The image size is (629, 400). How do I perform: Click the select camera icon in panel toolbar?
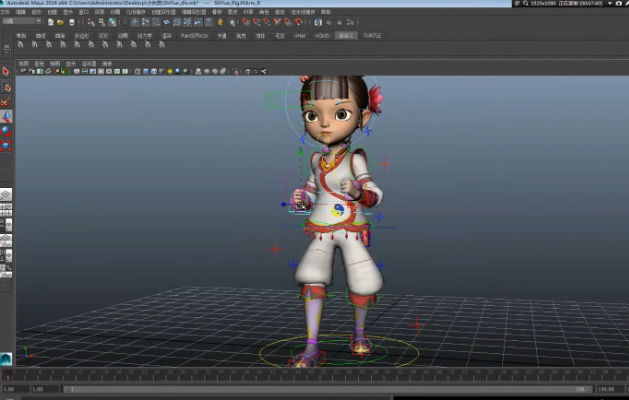(x=24, y=71)
